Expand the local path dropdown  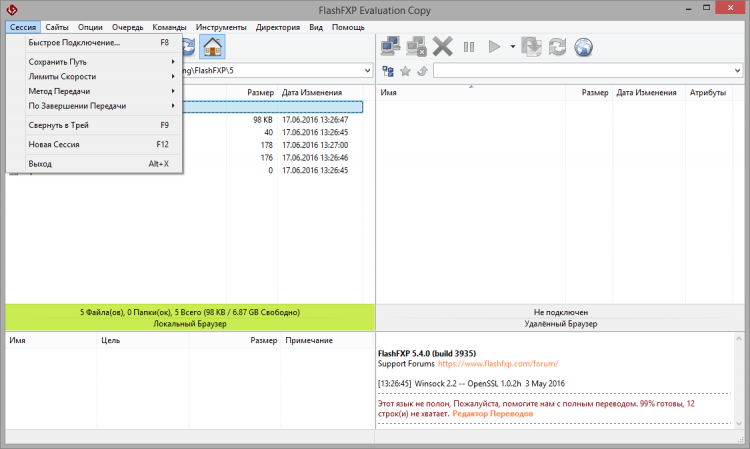coord(367,70)
